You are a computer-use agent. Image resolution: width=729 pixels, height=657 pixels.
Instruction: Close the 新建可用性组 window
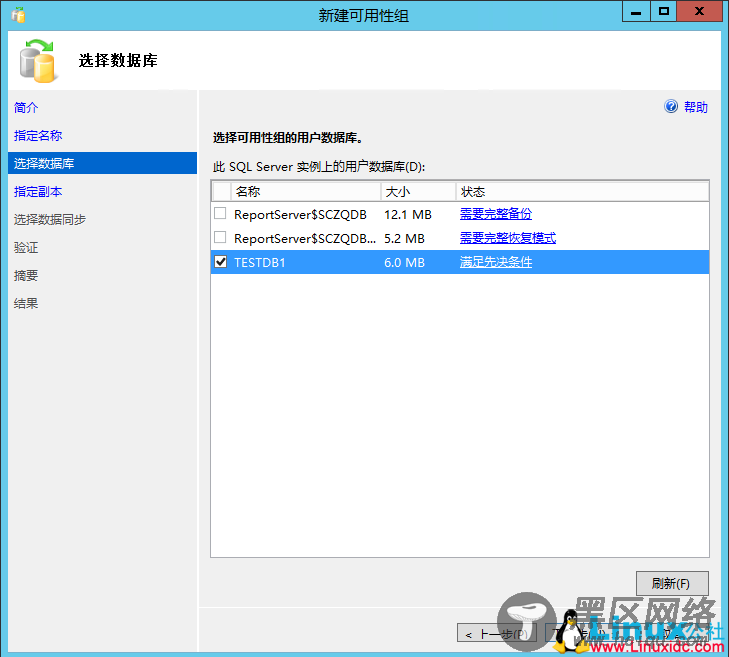(699, 12)
